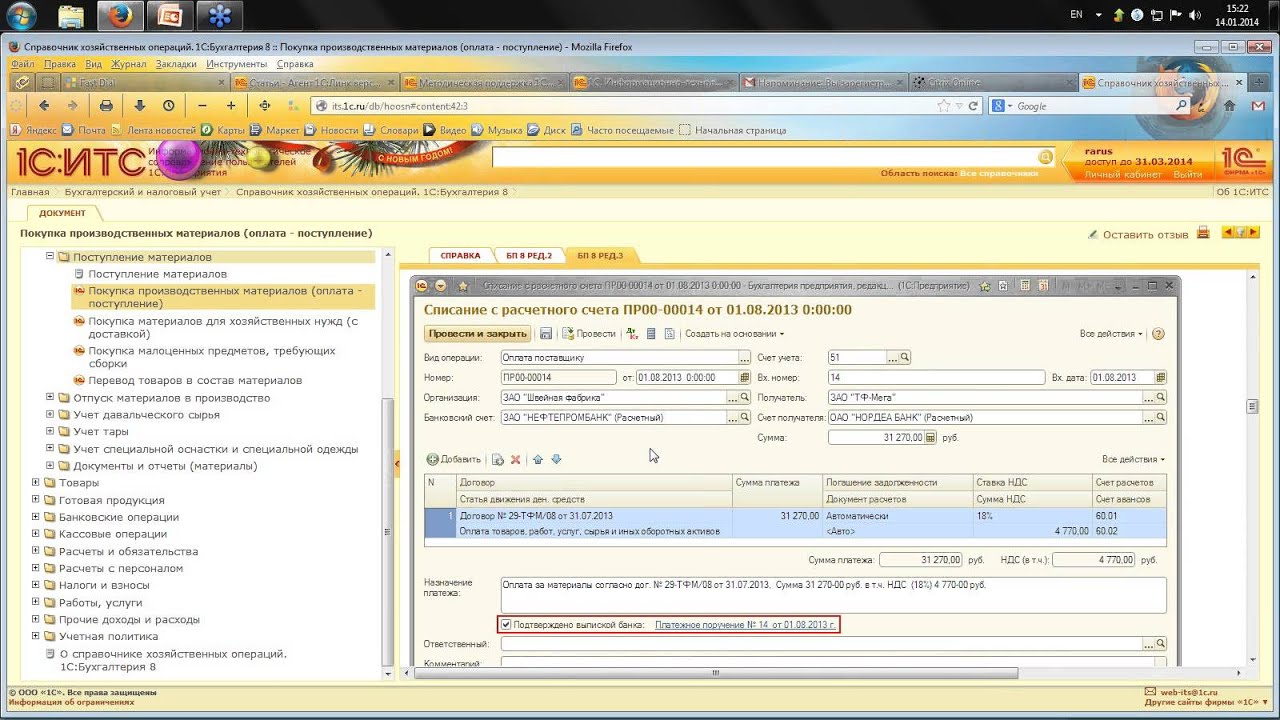Expand the Товары tree folder

pos(35,483)
